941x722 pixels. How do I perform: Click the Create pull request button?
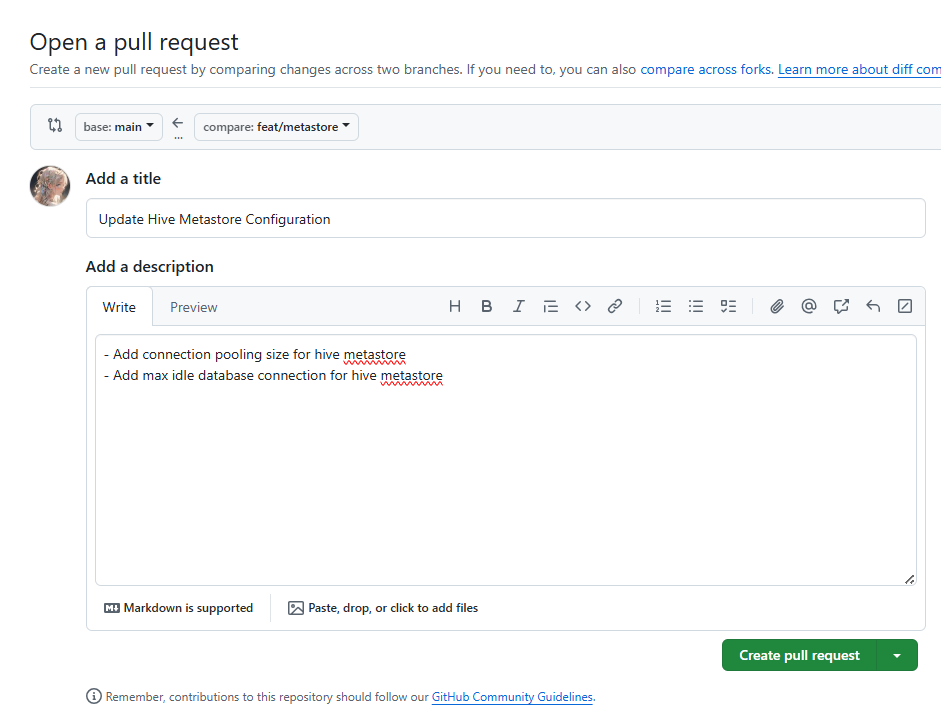799,656
